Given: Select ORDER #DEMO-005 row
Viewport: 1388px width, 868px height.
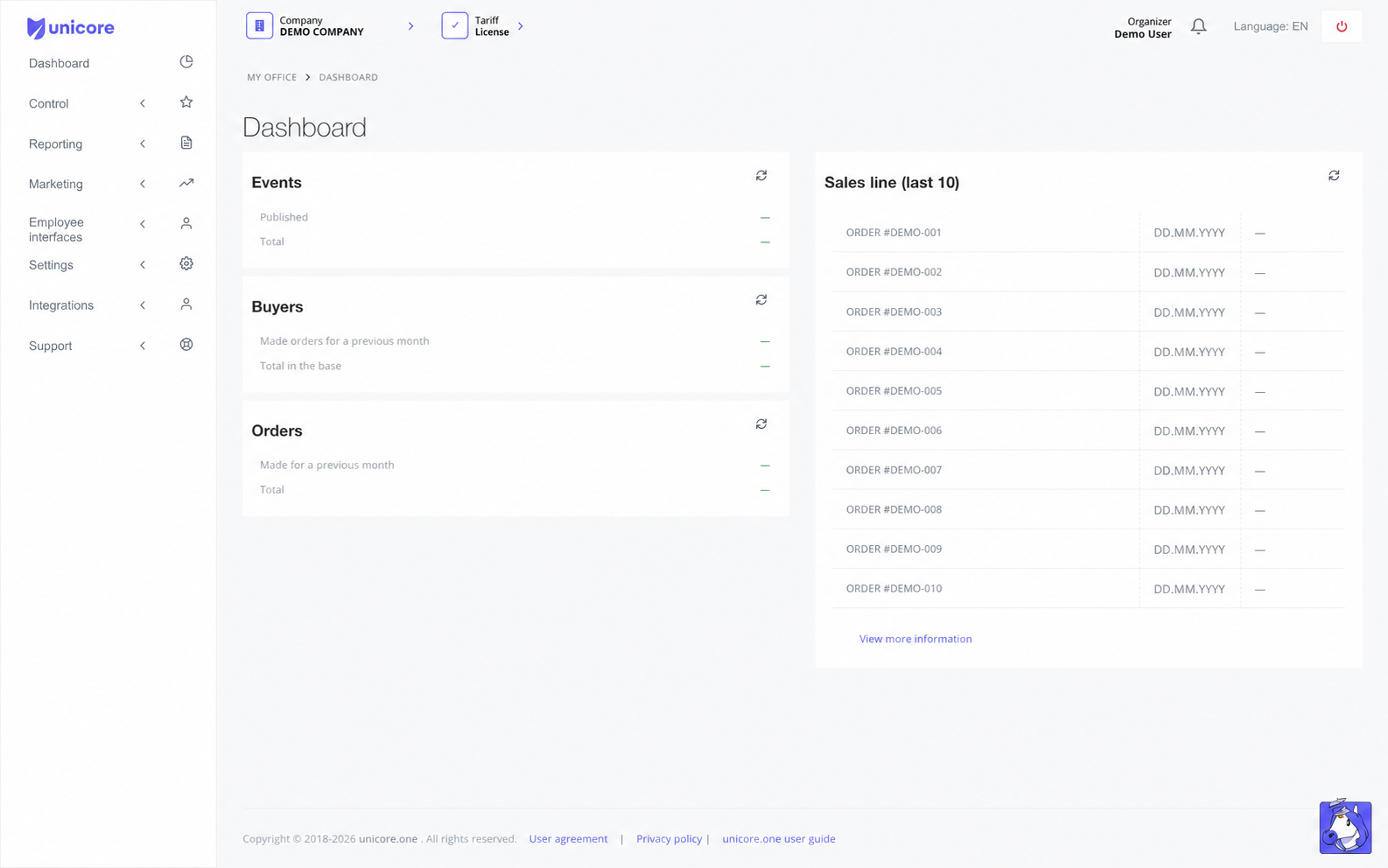Looking at the screenshot, I should tap(1089, 391).
